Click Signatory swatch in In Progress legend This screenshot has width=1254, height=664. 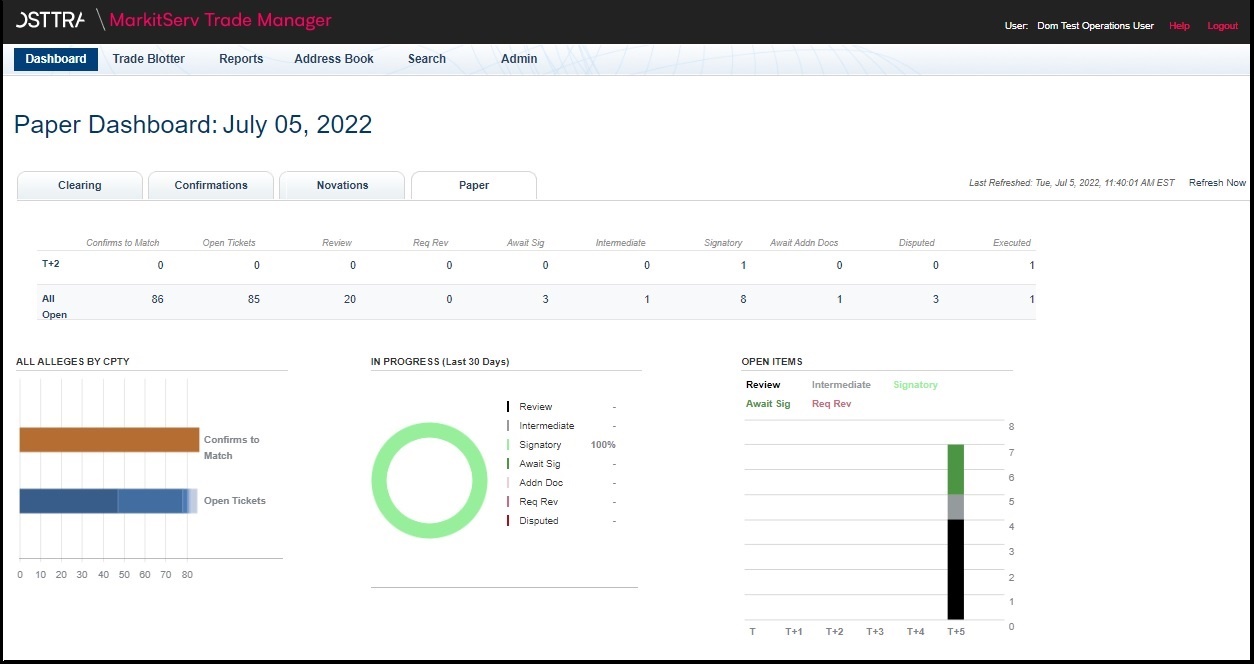coord(508,445)
